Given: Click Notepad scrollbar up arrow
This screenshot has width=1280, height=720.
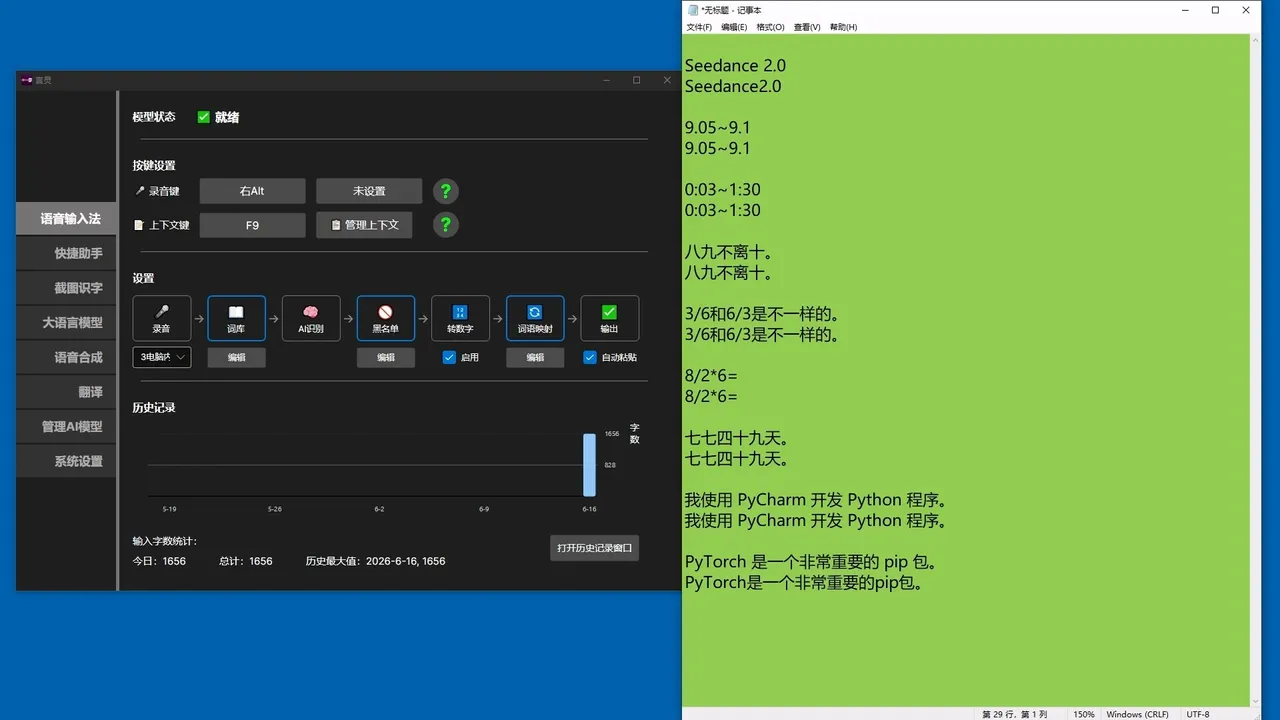Looking at the screenshot, I should [1256, 40].
